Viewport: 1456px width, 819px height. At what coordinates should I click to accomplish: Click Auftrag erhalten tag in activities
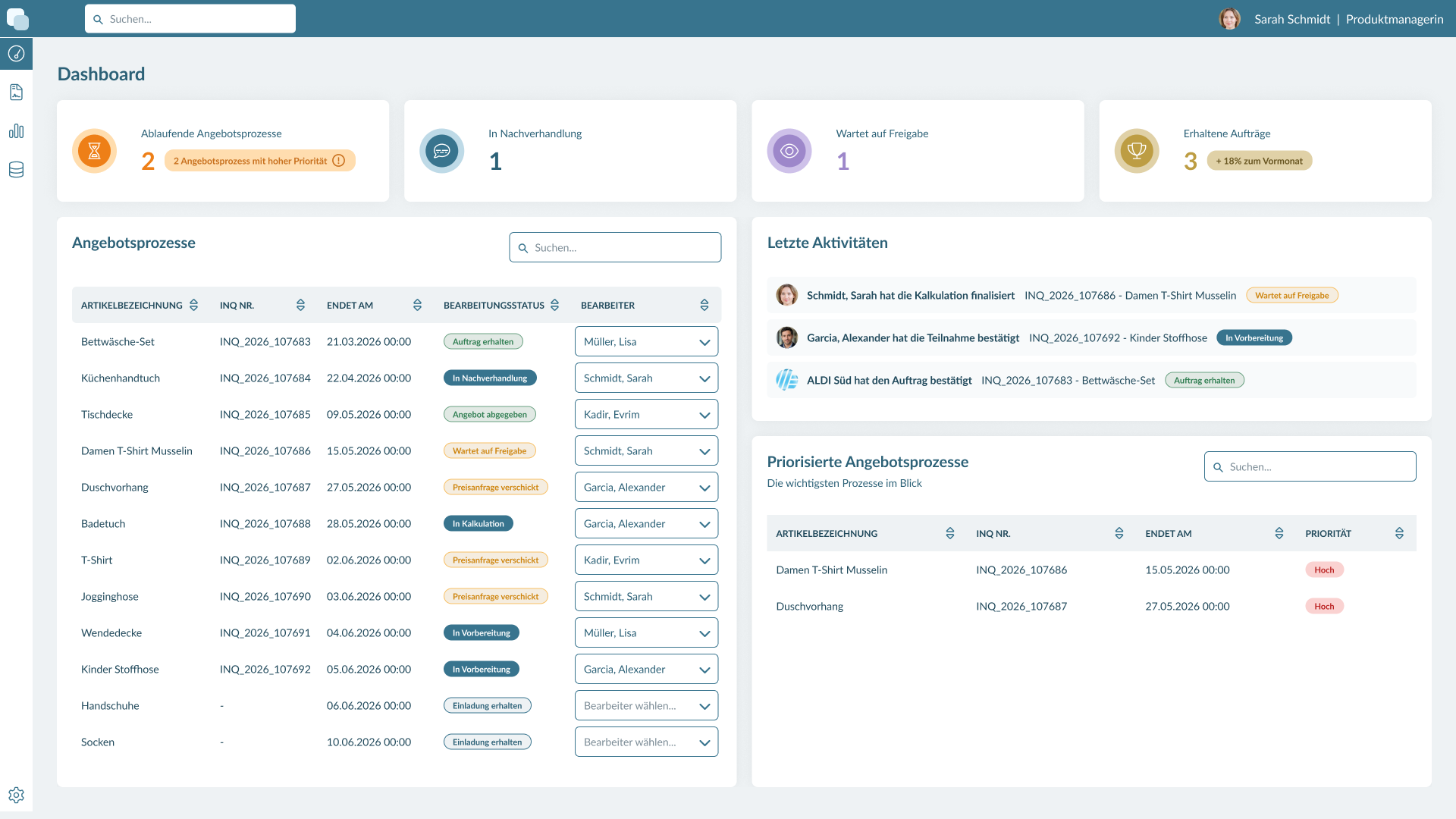click(1204, 380)
